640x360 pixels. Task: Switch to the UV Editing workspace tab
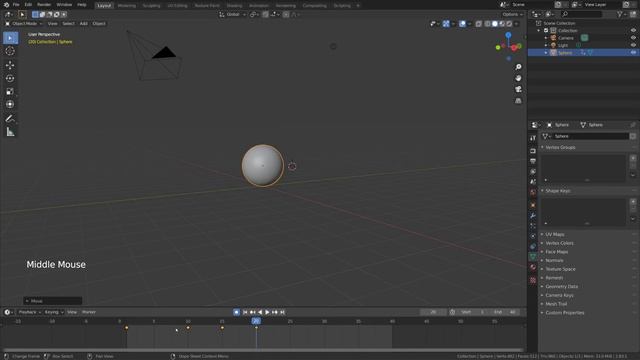pos(178,6)
